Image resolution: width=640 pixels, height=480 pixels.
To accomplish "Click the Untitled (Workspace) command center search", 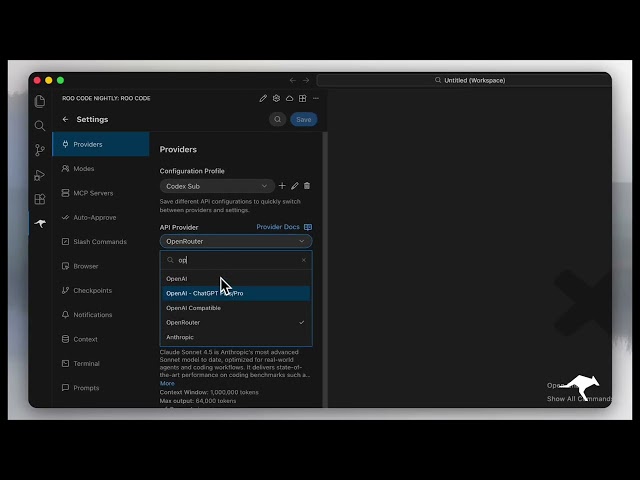I will (464, 80).
